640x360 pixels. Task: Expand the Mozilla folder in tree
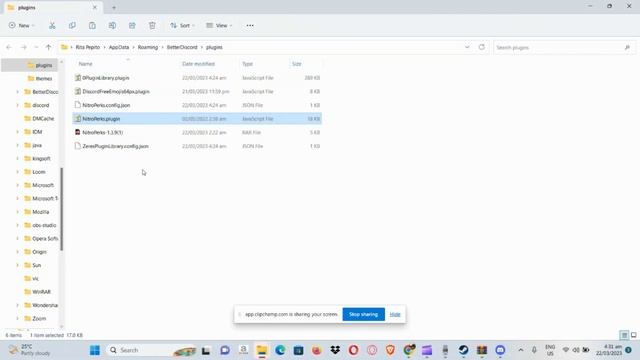[x=18, y=212]
